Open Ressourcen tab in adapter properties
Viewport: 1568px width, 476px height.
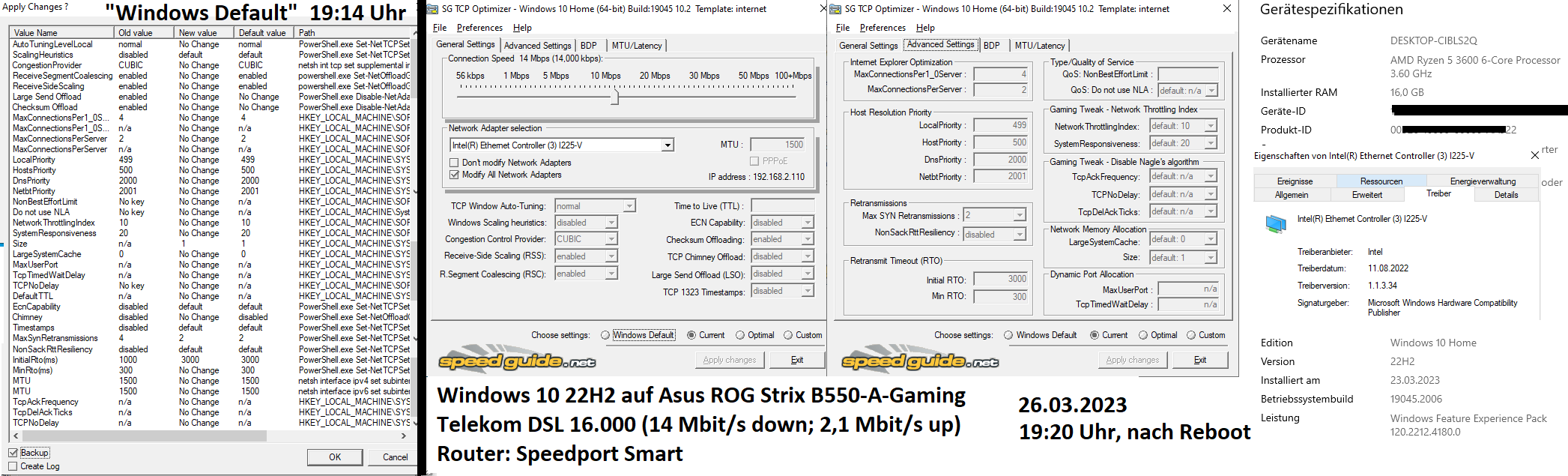click(1381, 181)
